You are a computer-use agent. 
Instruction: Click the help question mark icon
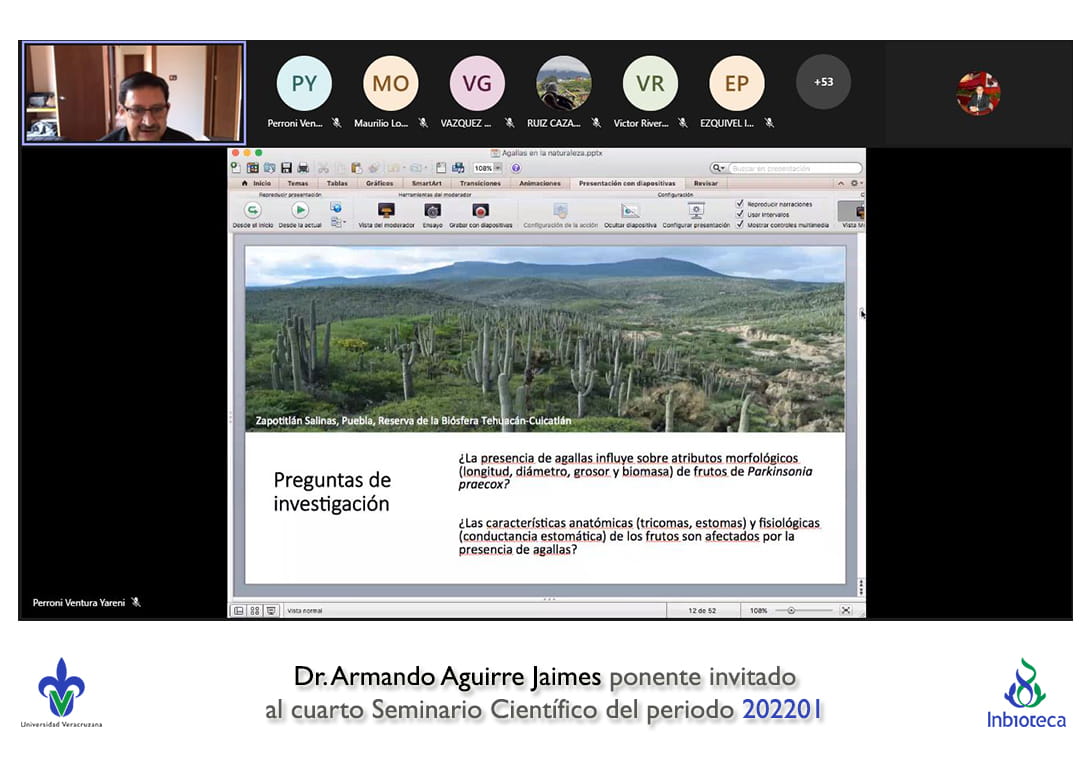pos(516,168)
